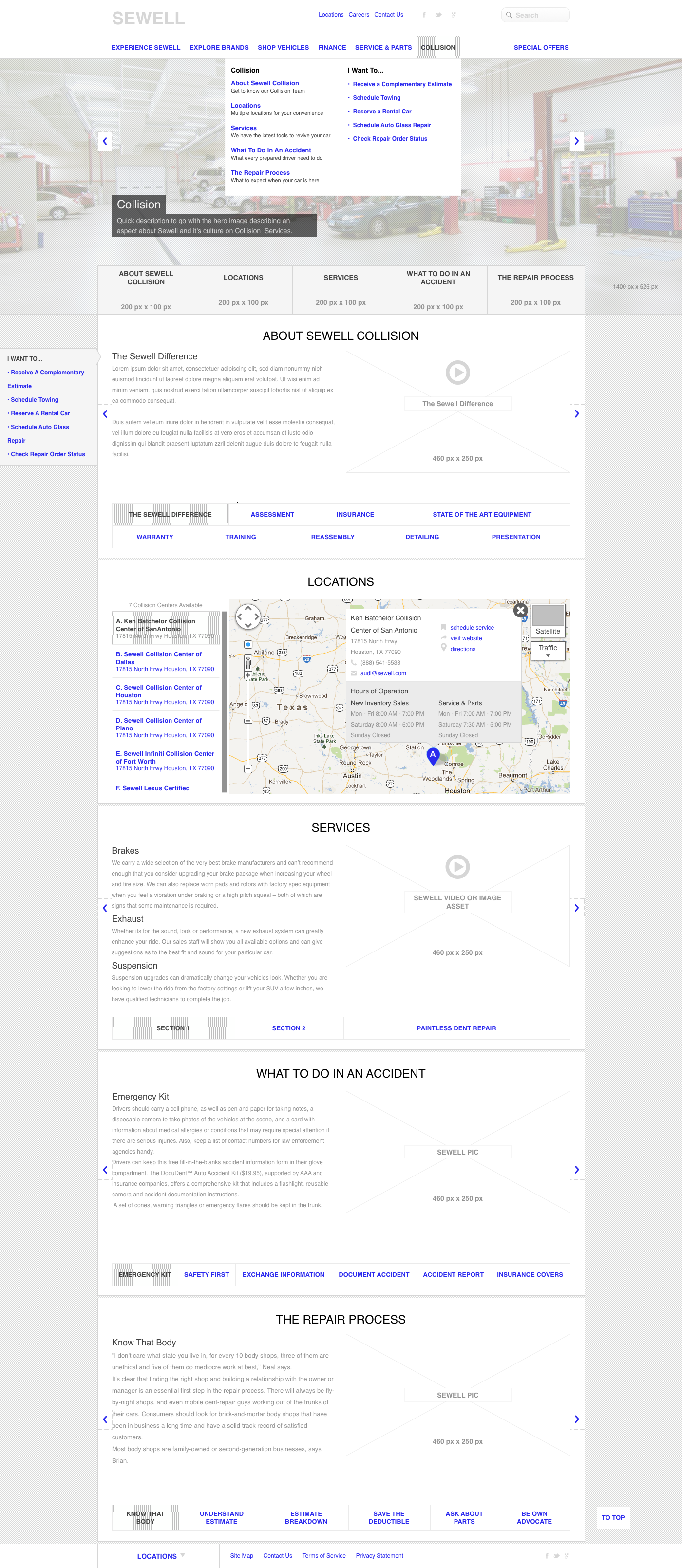The height and width of the screenshot is (1568, 682).
Task: Open the Traffic dropdown on the map
Action: coord(548,650)
